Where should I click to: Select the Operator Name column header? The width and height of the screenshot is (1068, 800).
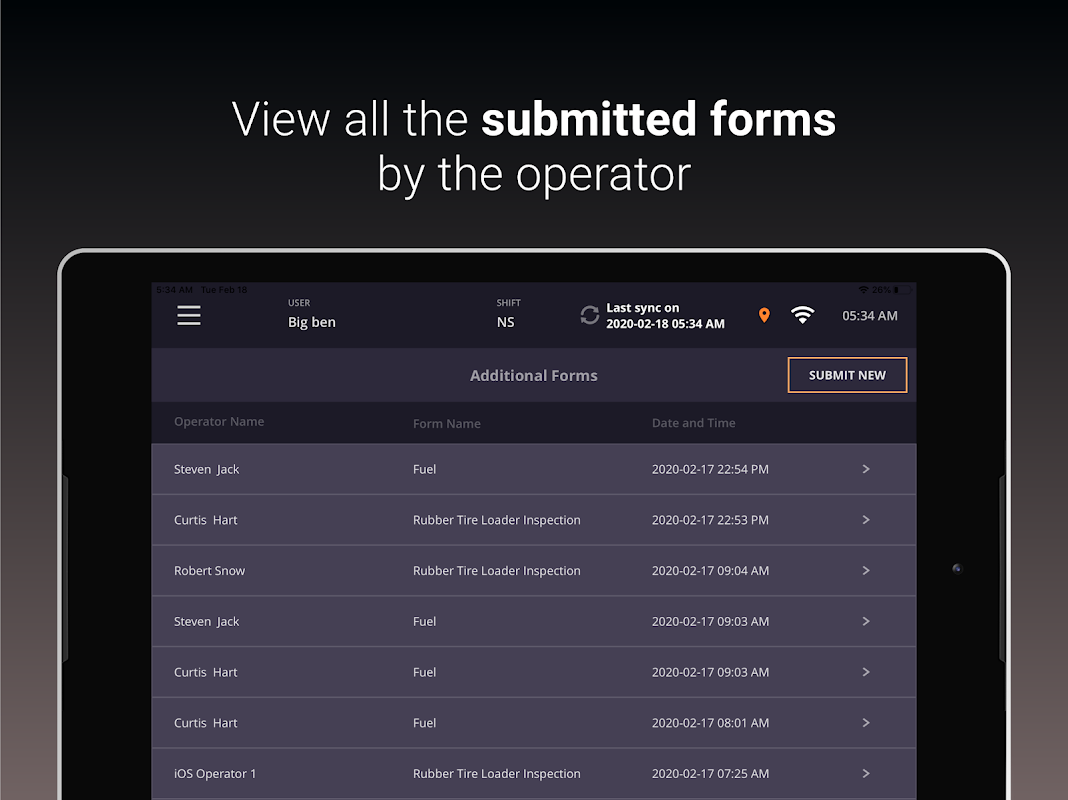point(219,421)
